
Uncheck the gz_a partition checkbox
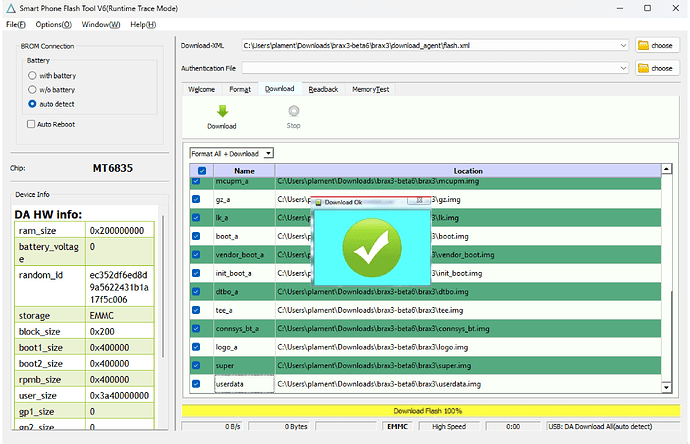coord(196,199)
